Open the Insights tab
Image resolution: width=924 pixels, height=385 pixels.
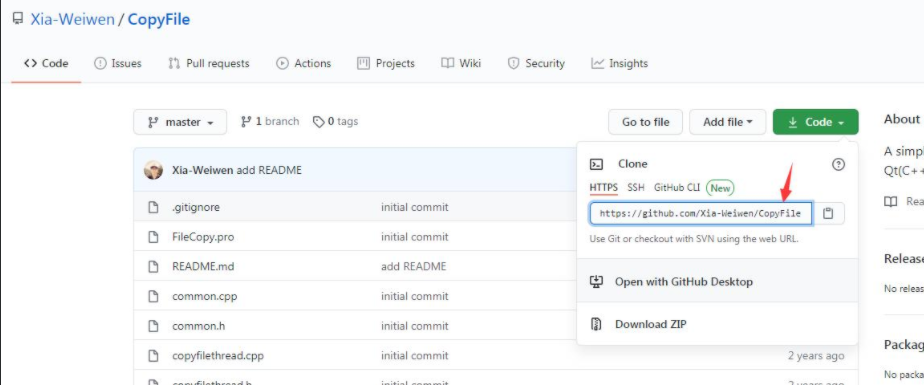619,64
